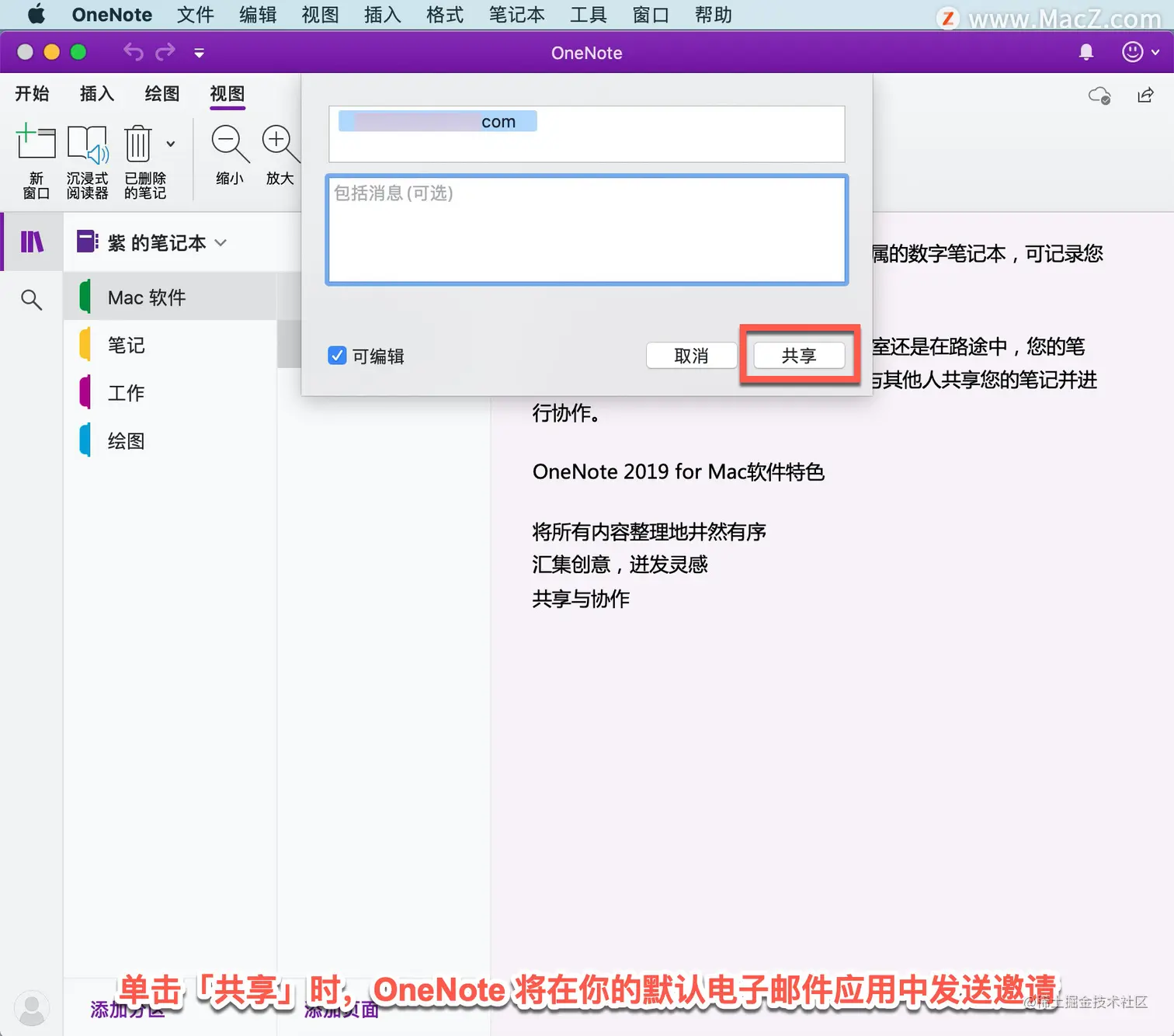This screenshot has height=1036, width=1174.
Task: Click the 共享 button in dialog
Action: [799, 356]
